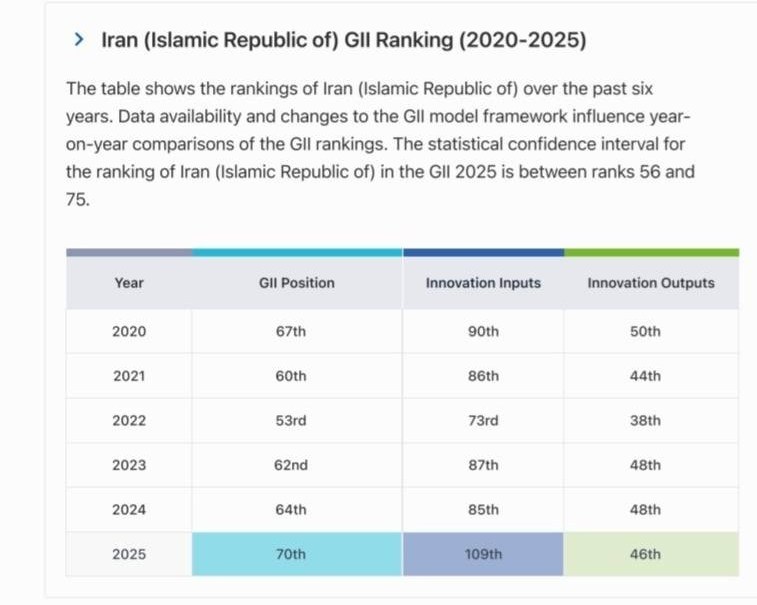The height and width of the screenshot is (605, 757).
Task: Select the 2020 year row cell
Action: point(129,332)
